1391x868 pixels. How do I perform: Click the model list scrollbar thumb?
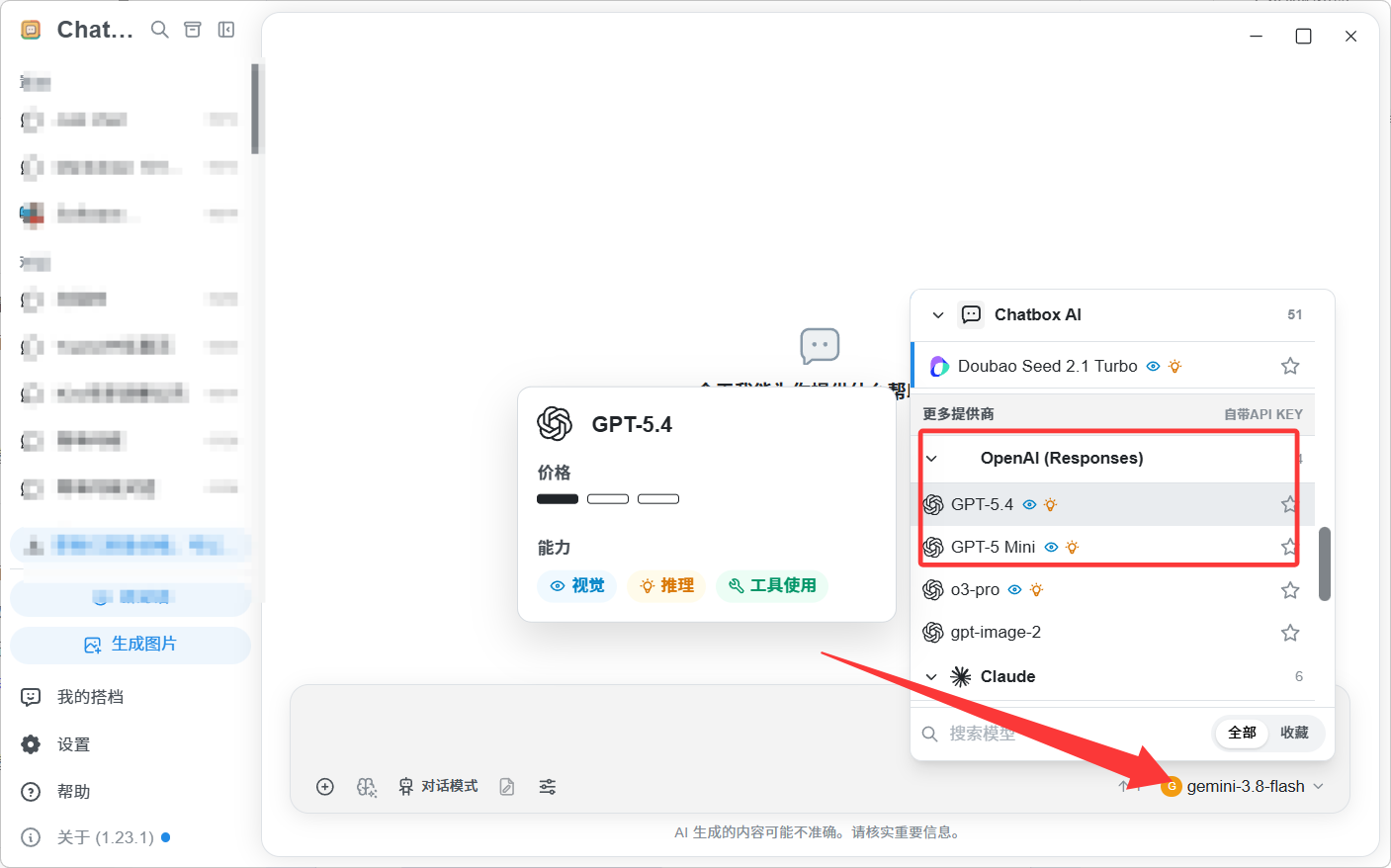point(1325,564)
